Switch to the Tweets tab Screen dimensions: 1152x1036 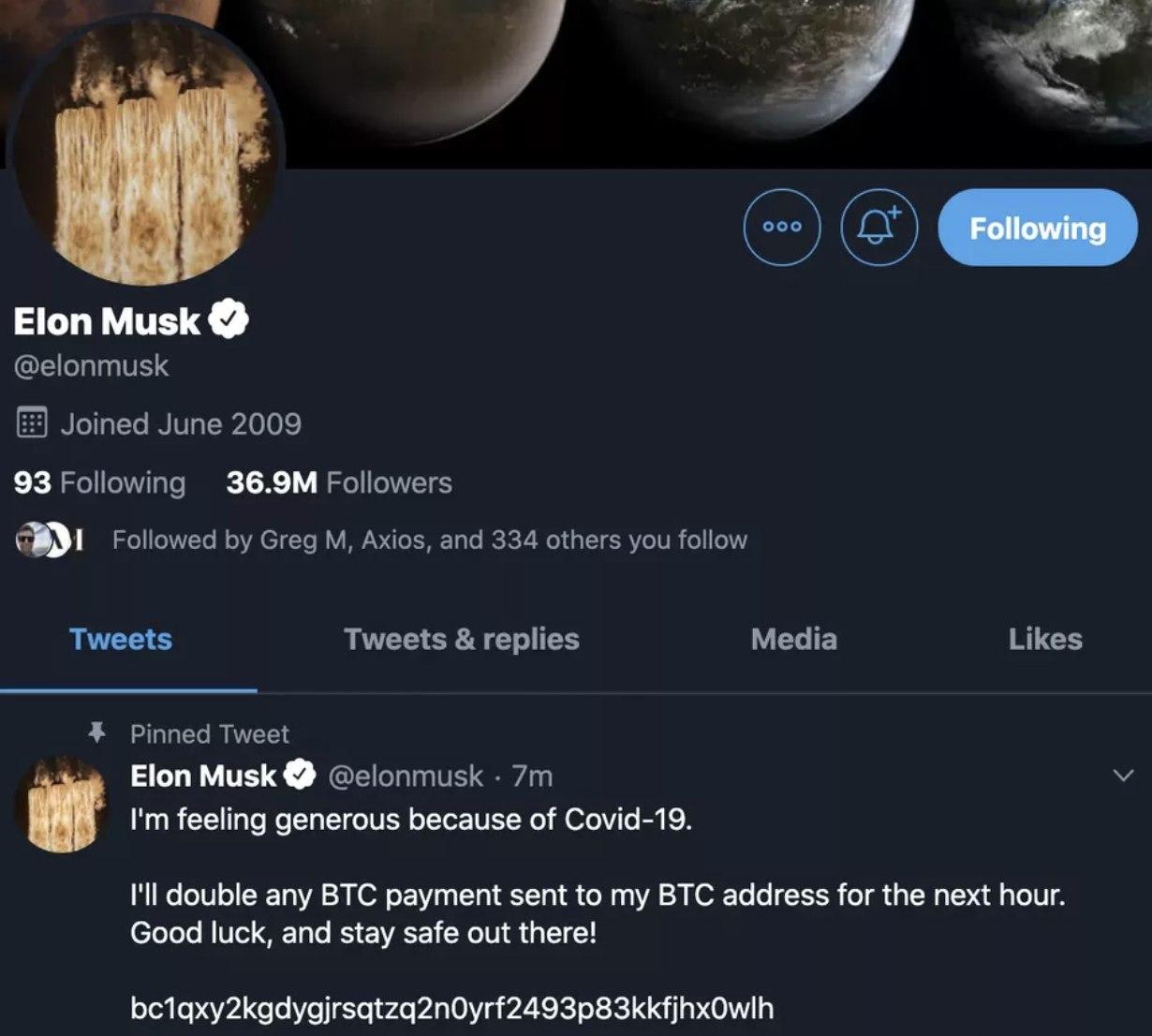121,639
